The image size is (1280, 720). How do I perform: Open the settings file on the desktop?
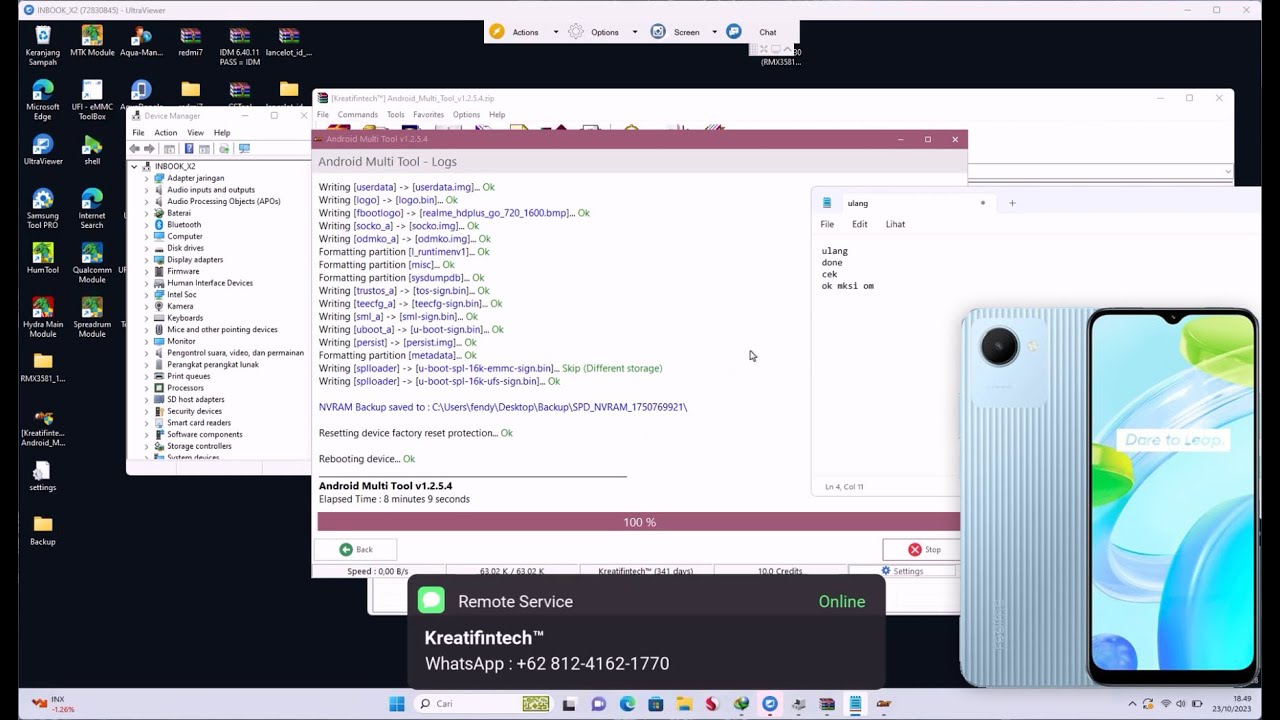tap(43, 476)
